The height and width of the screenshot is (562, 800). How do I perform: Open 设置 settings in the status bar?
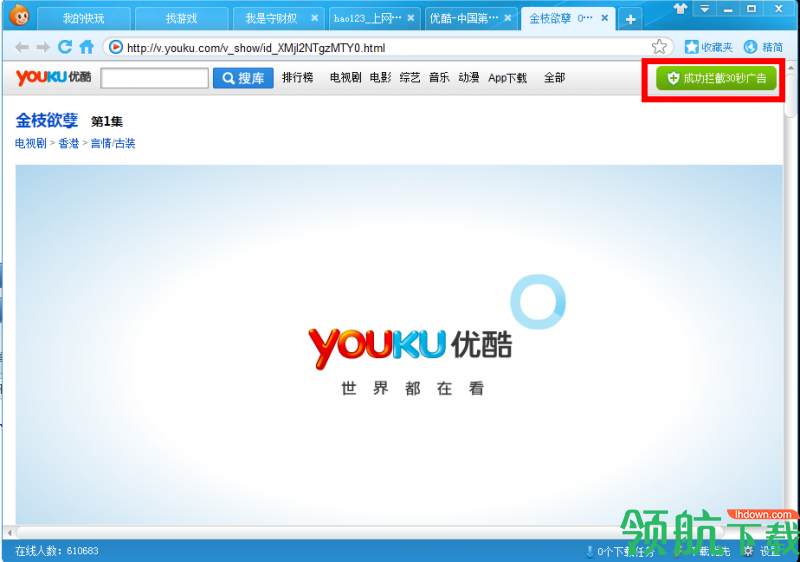click(x=762, y=551)
